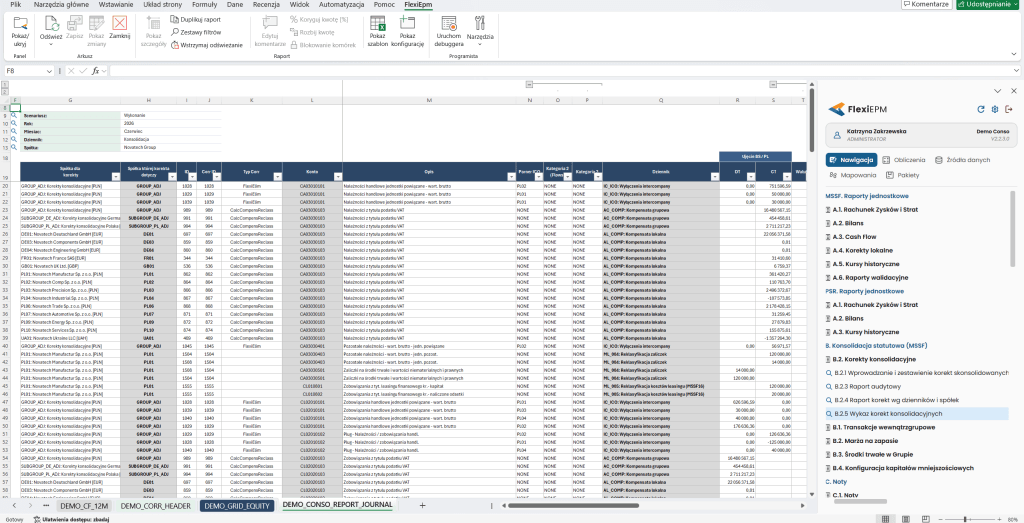Click the Pokaż szablon Excel icon
The width and height of the screenshot is (1024, 523).
(x=377, y=24)
